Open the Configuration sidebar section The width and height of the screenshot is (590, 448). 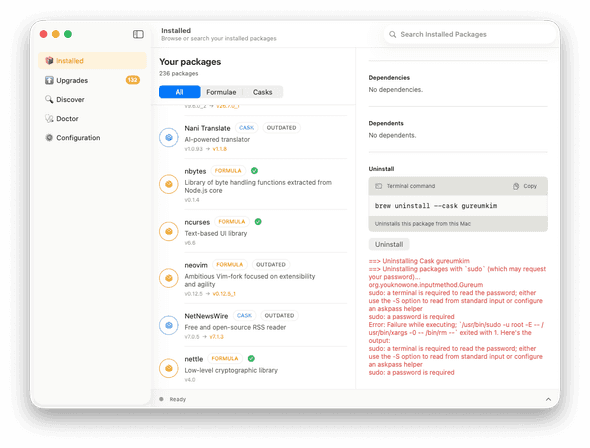coord(92,138)
